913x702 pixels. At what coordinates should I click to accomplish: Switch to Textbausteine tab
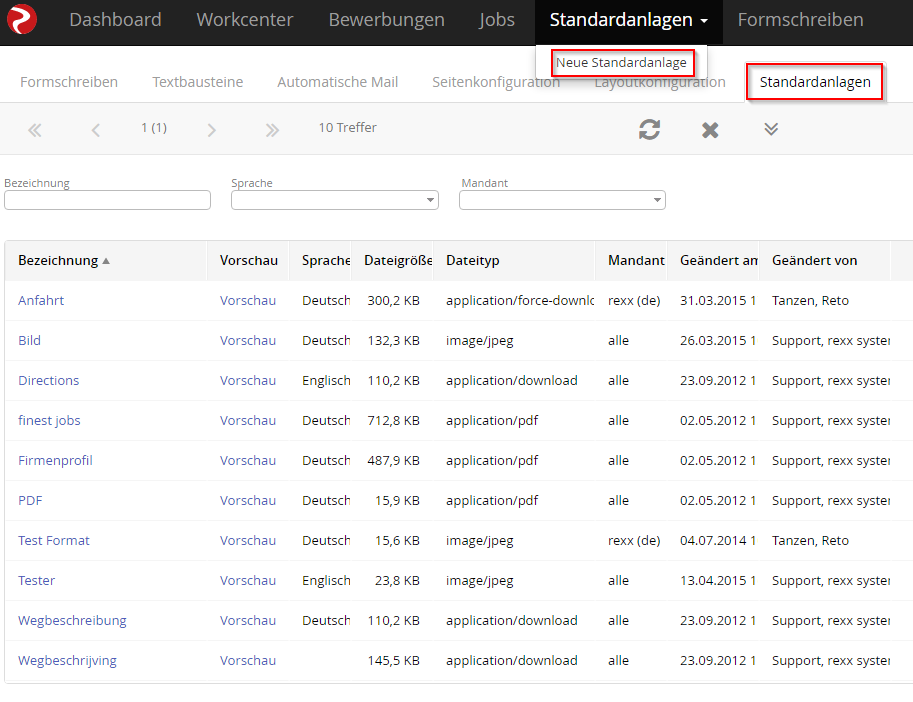[x=197, y=82]
